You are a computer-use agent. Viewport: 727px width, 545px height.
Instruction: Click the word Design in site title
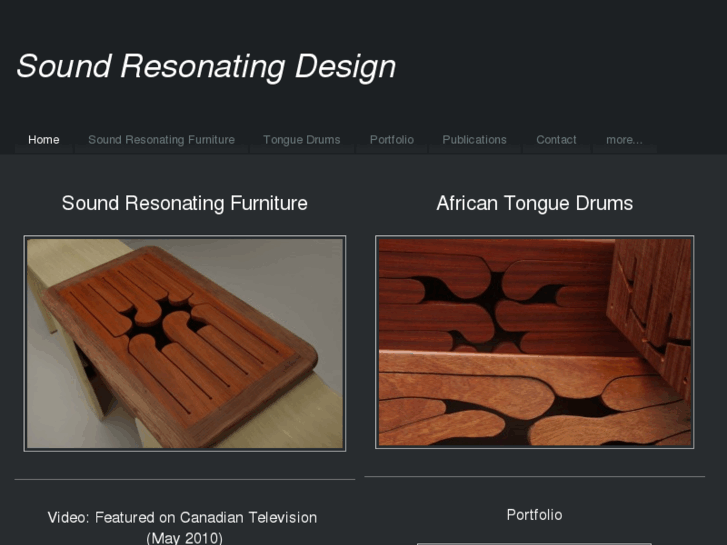pyautogui.click(x=345, y=66)
